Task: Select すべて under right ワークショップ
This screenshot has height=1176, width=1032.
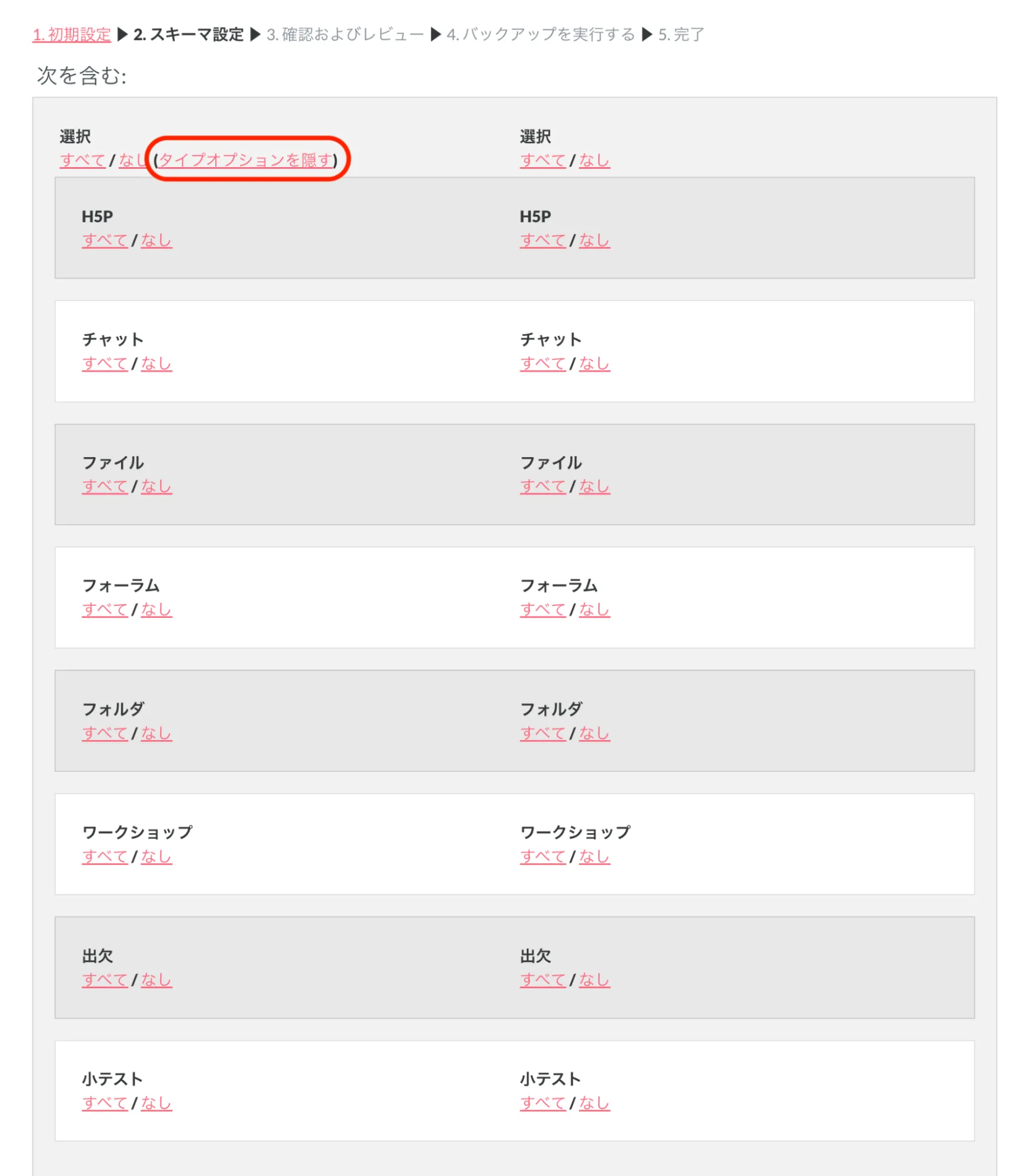Action: tap(542, 857)
